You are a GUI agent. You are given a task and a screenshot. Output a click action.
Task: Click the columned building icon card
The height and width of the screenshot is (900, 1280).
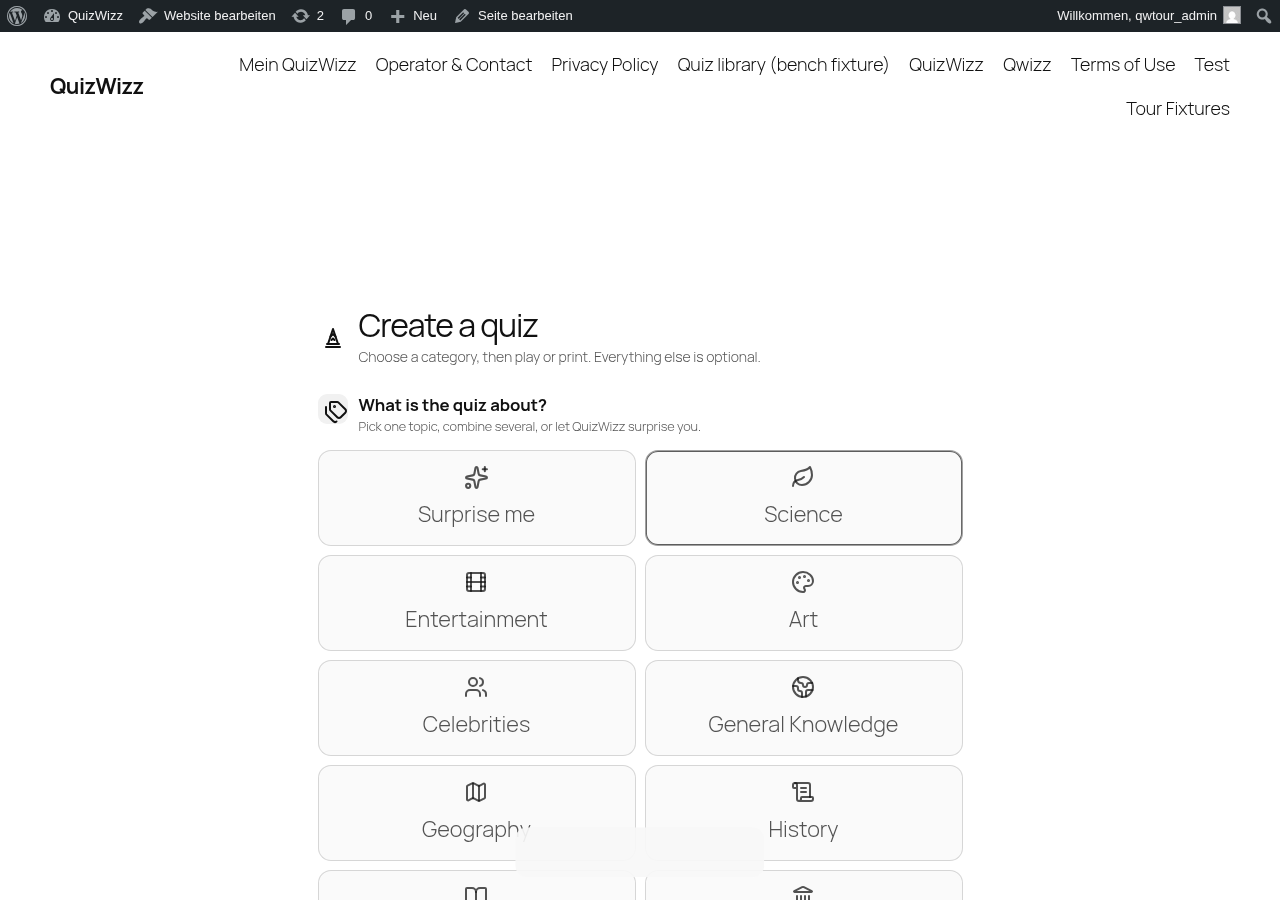[x=804, y=885]
